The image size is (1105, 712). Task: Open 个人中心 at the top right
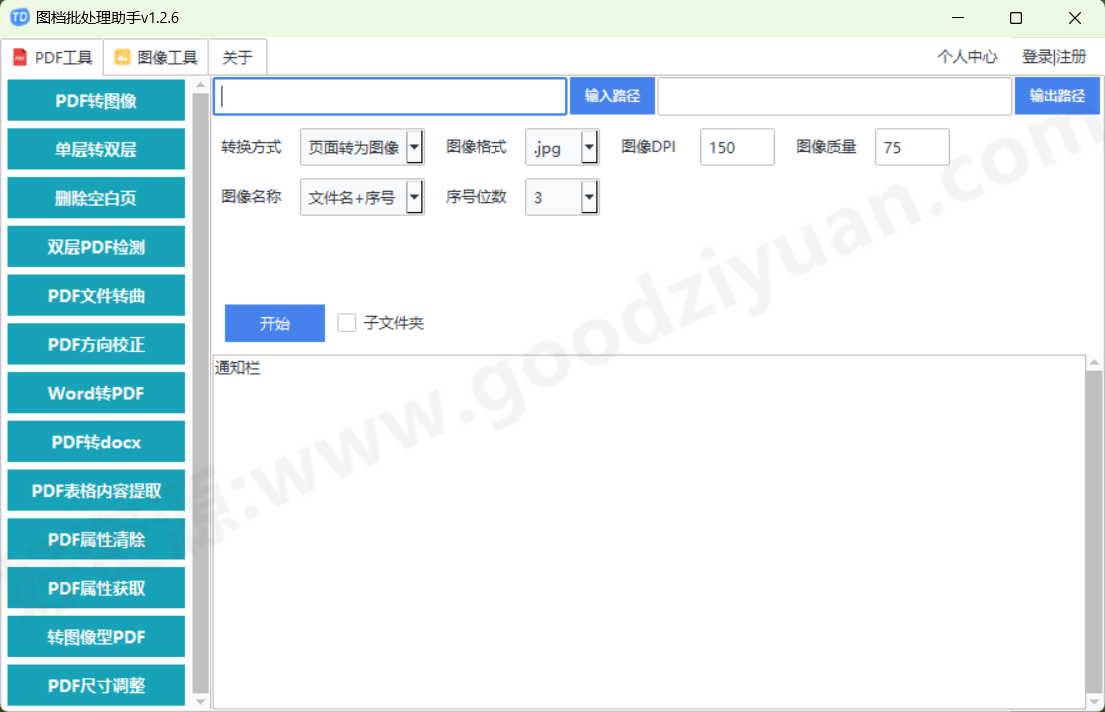[967, 57]
